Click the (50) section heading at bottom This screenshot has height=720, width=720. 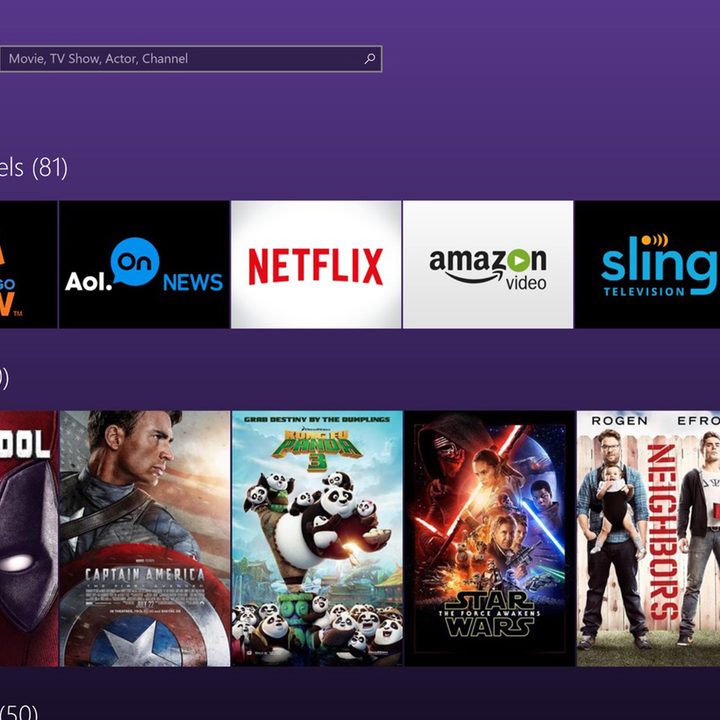pos(19,712)
